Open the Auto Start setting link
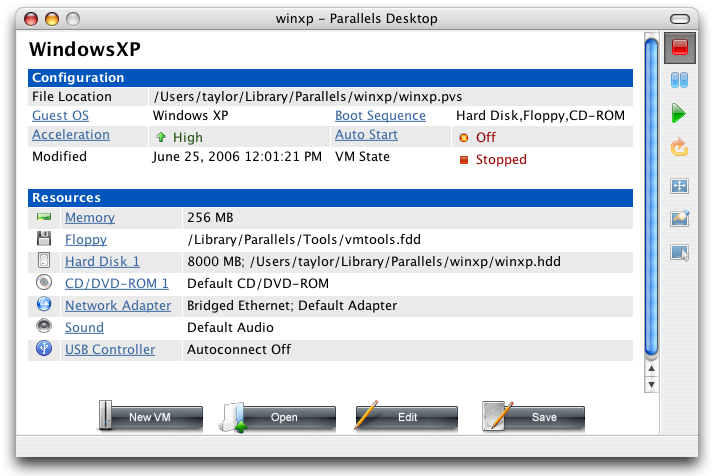This screenshot has height=476, width=713. (367, 135)
